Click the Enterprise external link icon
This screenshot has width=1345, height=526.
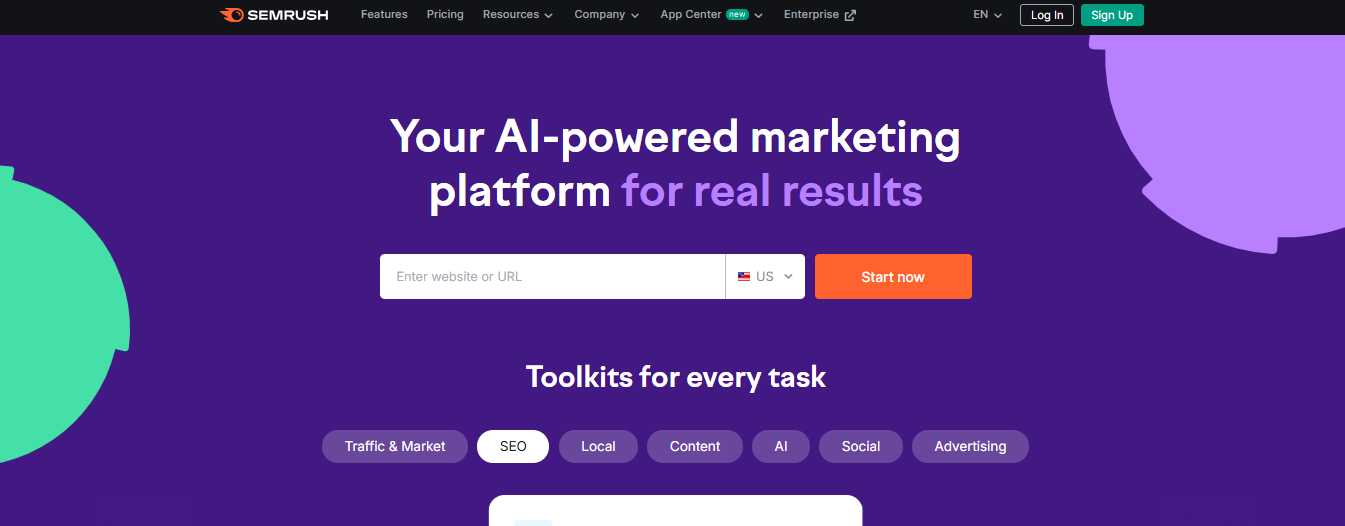coord(850,15)
